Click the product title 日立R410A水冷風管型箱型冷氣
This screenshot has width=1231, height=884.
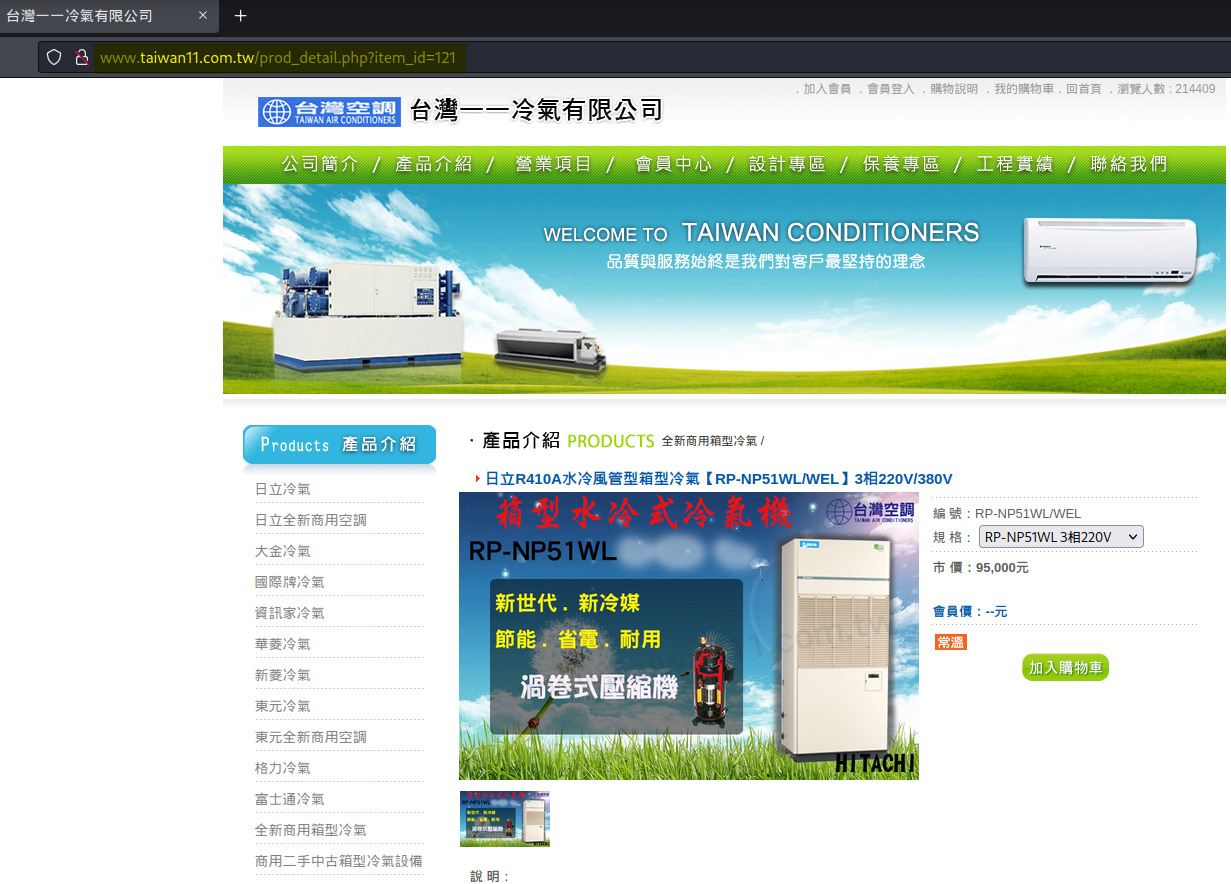718,479
